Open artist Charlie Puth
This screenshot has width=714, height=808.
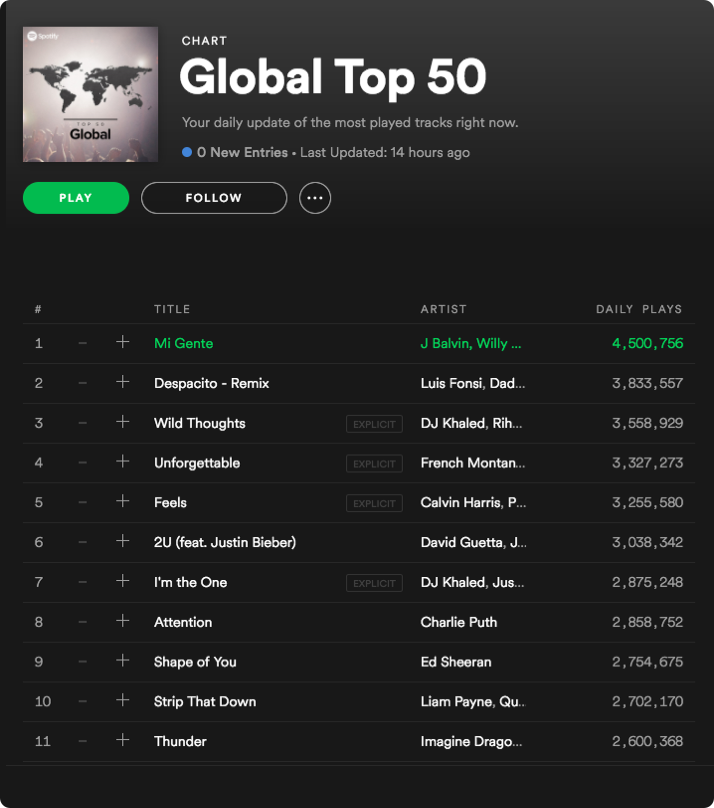[x=459, y=622]
